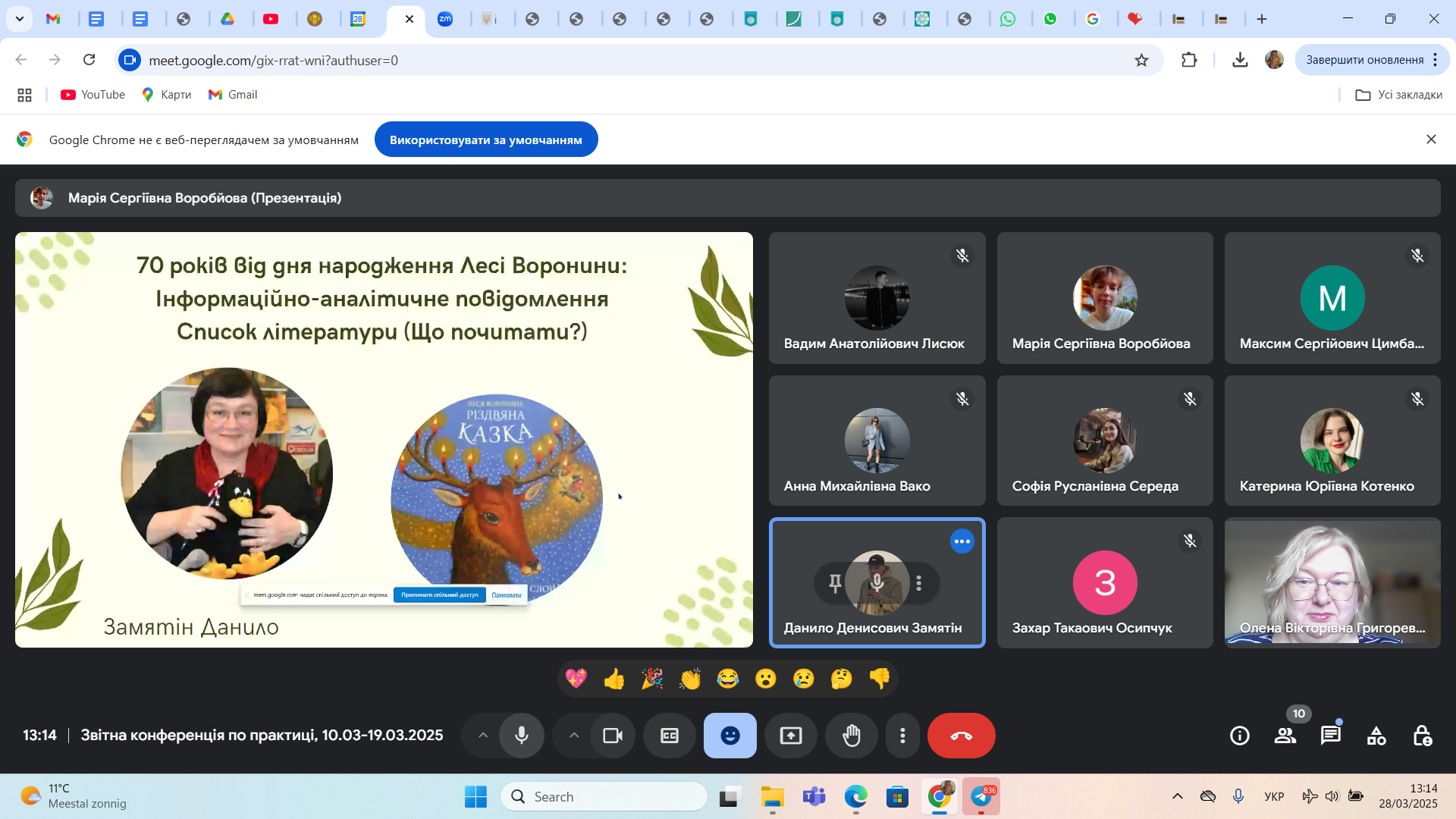
Task: Open the Gmail bookmark
Action: click(233, 95)
